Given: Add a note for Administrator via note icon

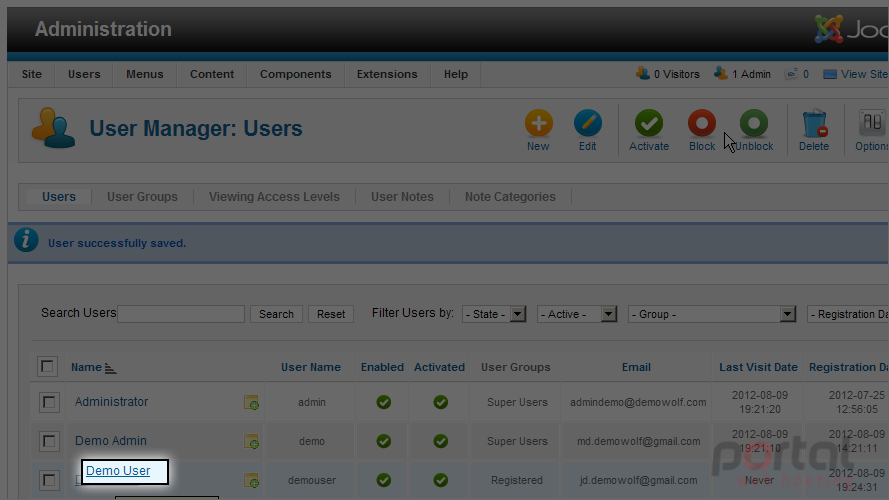Looking at the screenshot, I should pyautogui.click(x=251, y=402).
